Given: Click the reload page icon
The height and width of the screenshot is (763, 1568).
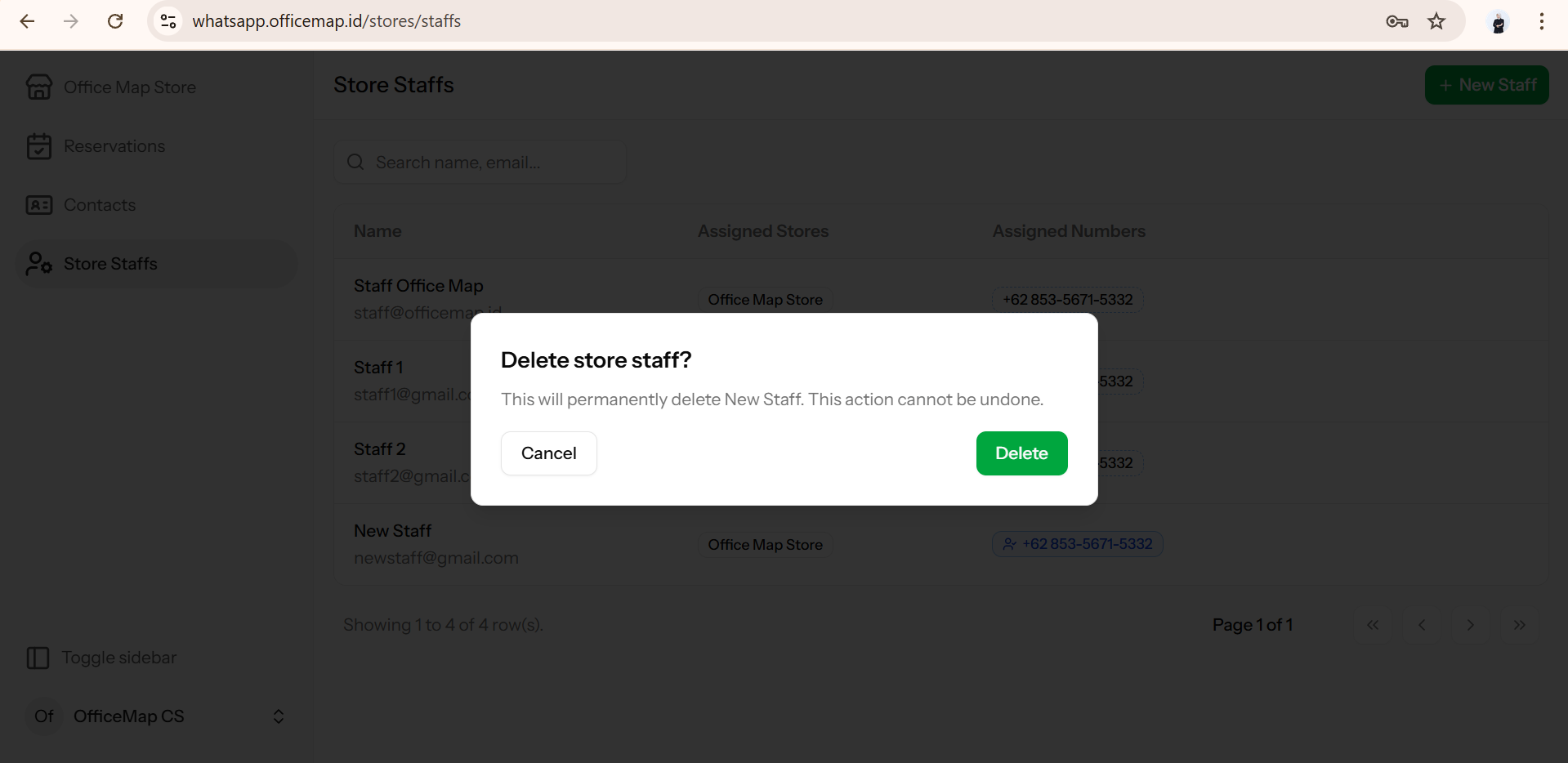Looking at the screenshot, I should coord(115,21).
